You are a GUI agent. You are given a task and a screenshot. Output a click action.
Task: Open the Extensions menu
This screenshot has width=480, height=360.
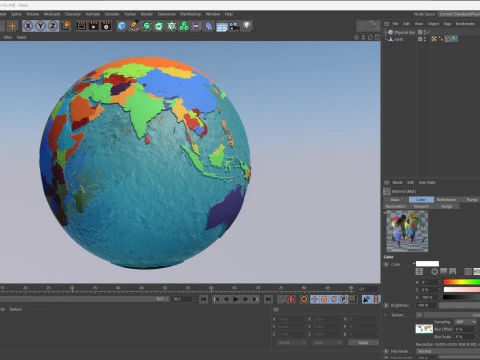pyautogui.click(x=166, y=14)
